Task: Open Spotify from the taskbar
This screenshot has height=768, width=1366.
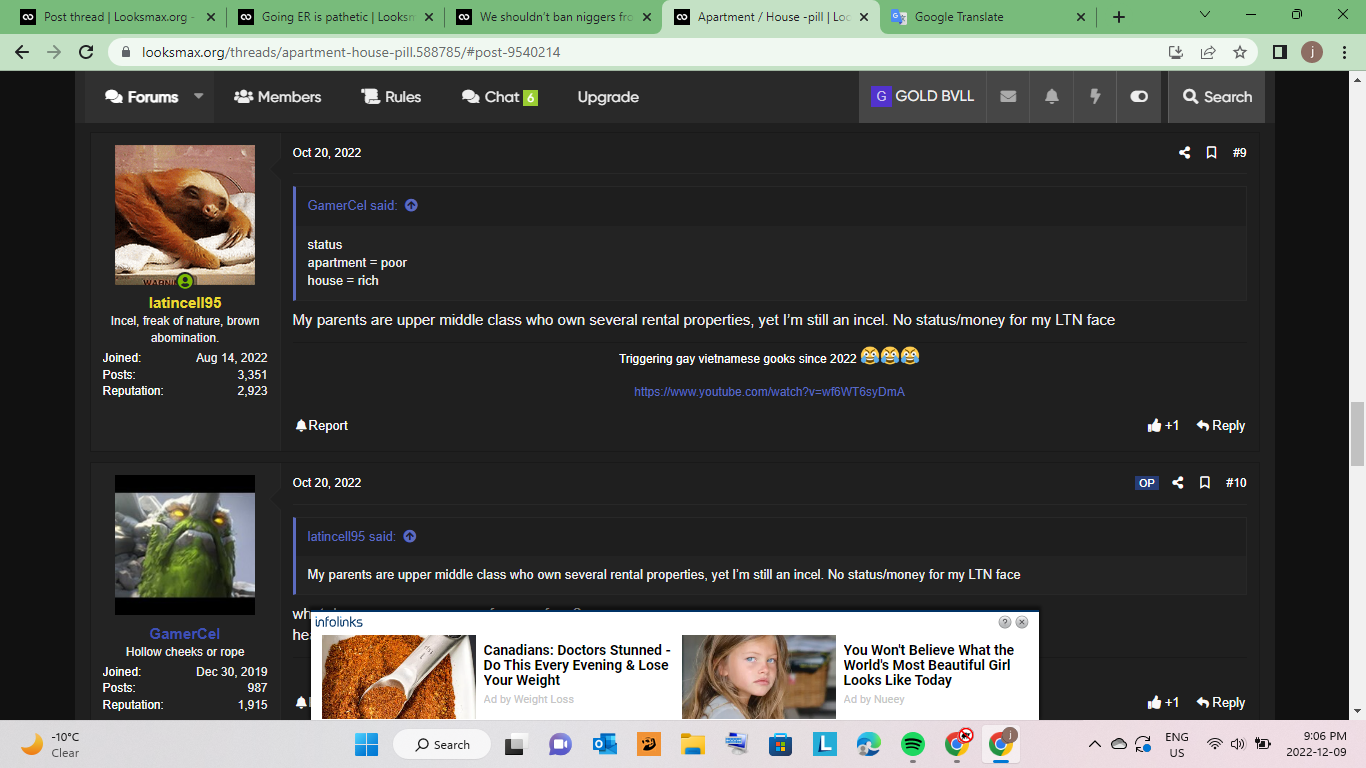Action: 912,744
